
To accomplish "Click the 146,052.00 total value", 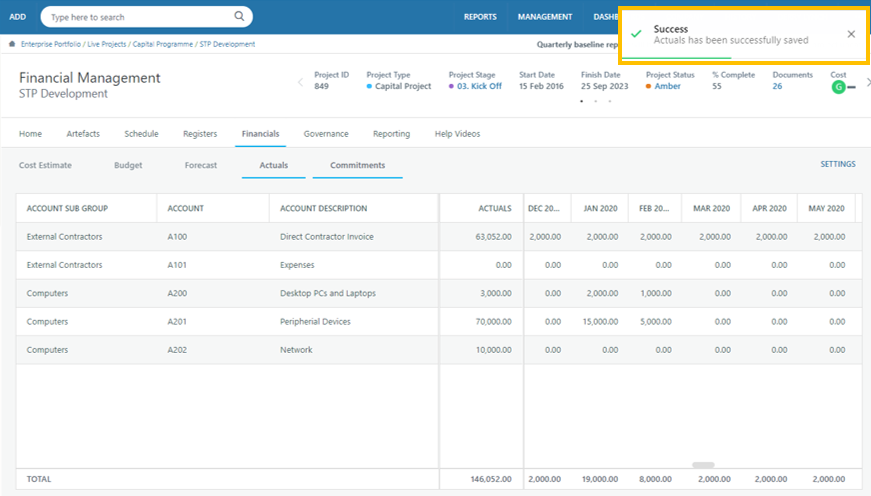I will point(491,479).
